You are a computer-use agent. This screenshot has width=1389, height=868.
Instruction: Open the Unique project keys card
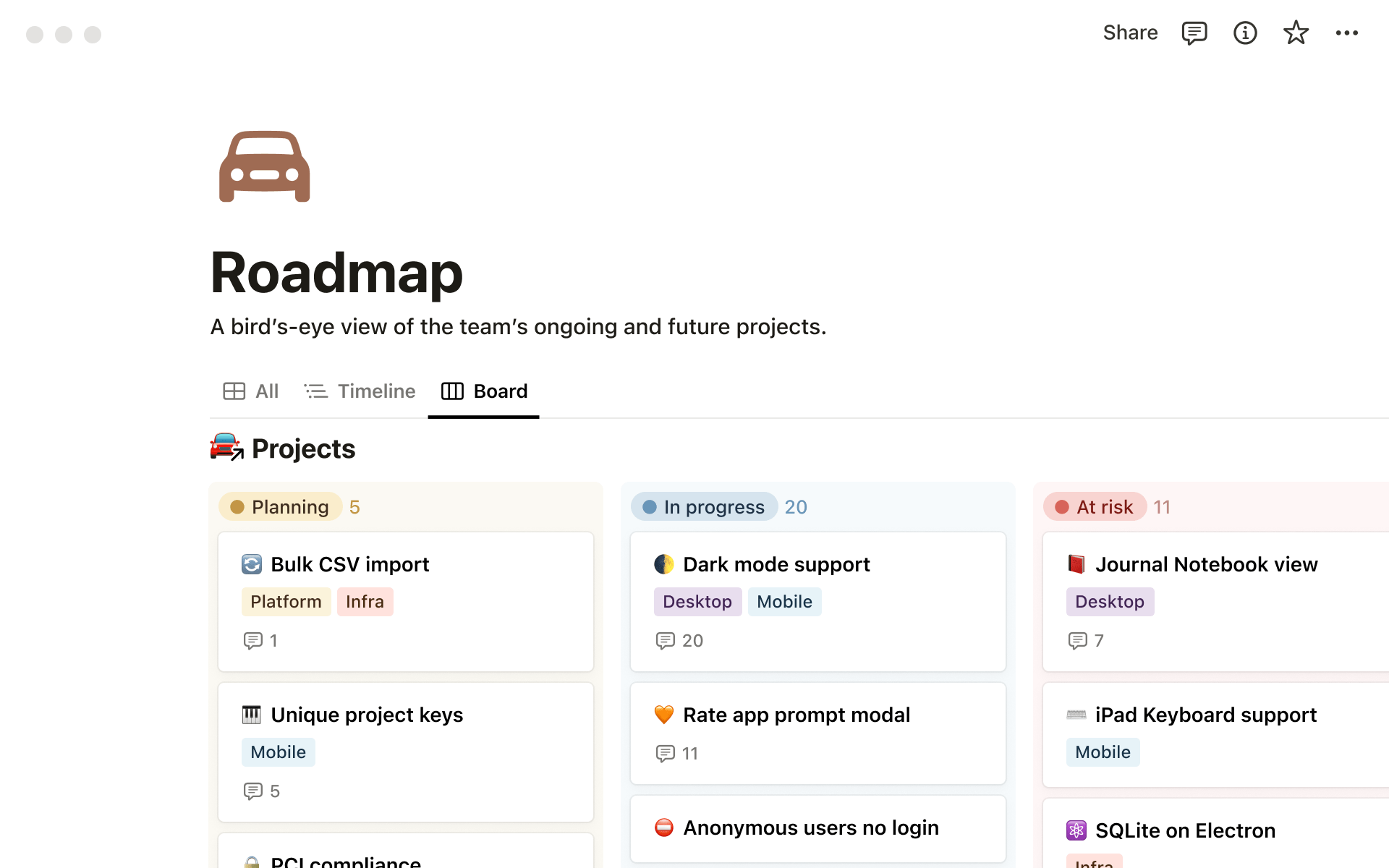click(x=367, y=715)
